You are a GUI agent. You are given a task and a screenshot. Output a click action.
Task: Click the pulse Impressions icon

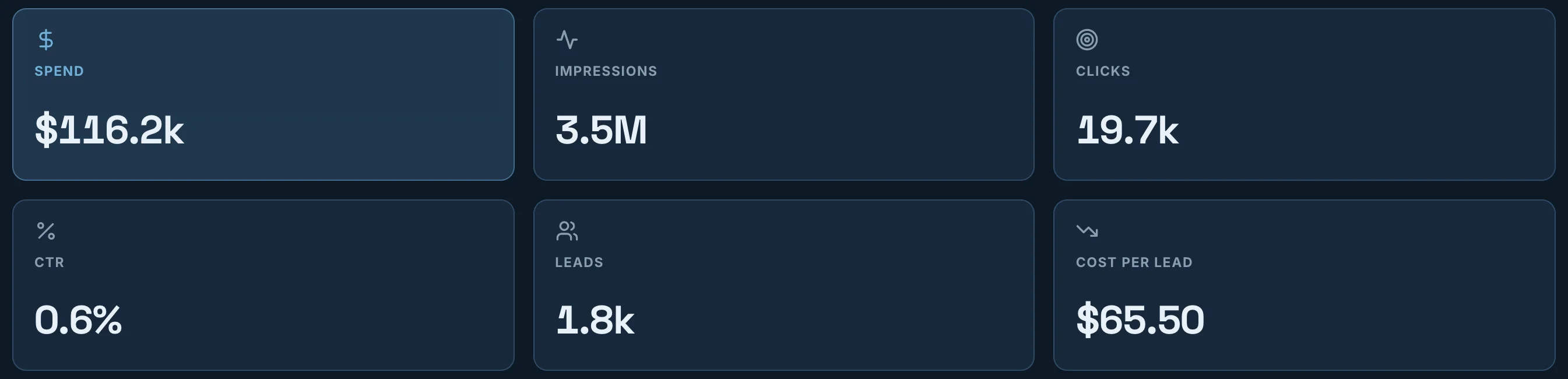click(x=567, y=40)
